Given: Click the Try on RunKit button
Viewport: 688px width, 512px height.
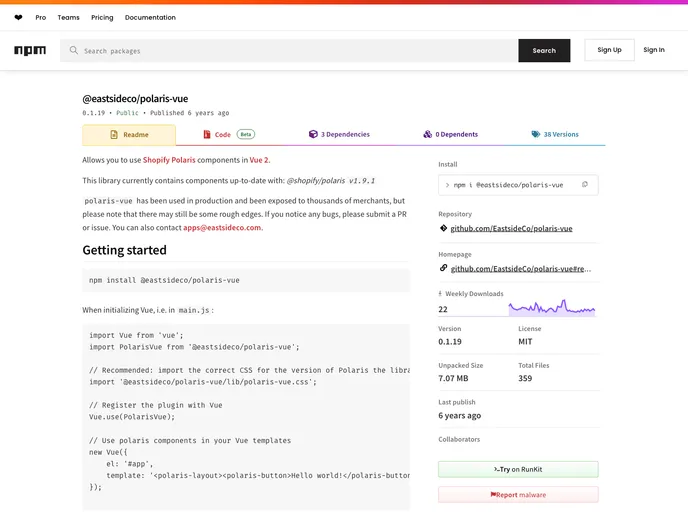Looking at the screenshot, I should tap(518, 469).
